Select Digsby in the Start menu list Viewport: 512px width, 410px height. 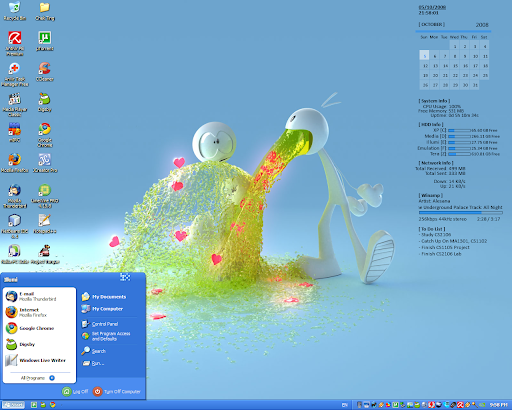(x=39, y=344)
